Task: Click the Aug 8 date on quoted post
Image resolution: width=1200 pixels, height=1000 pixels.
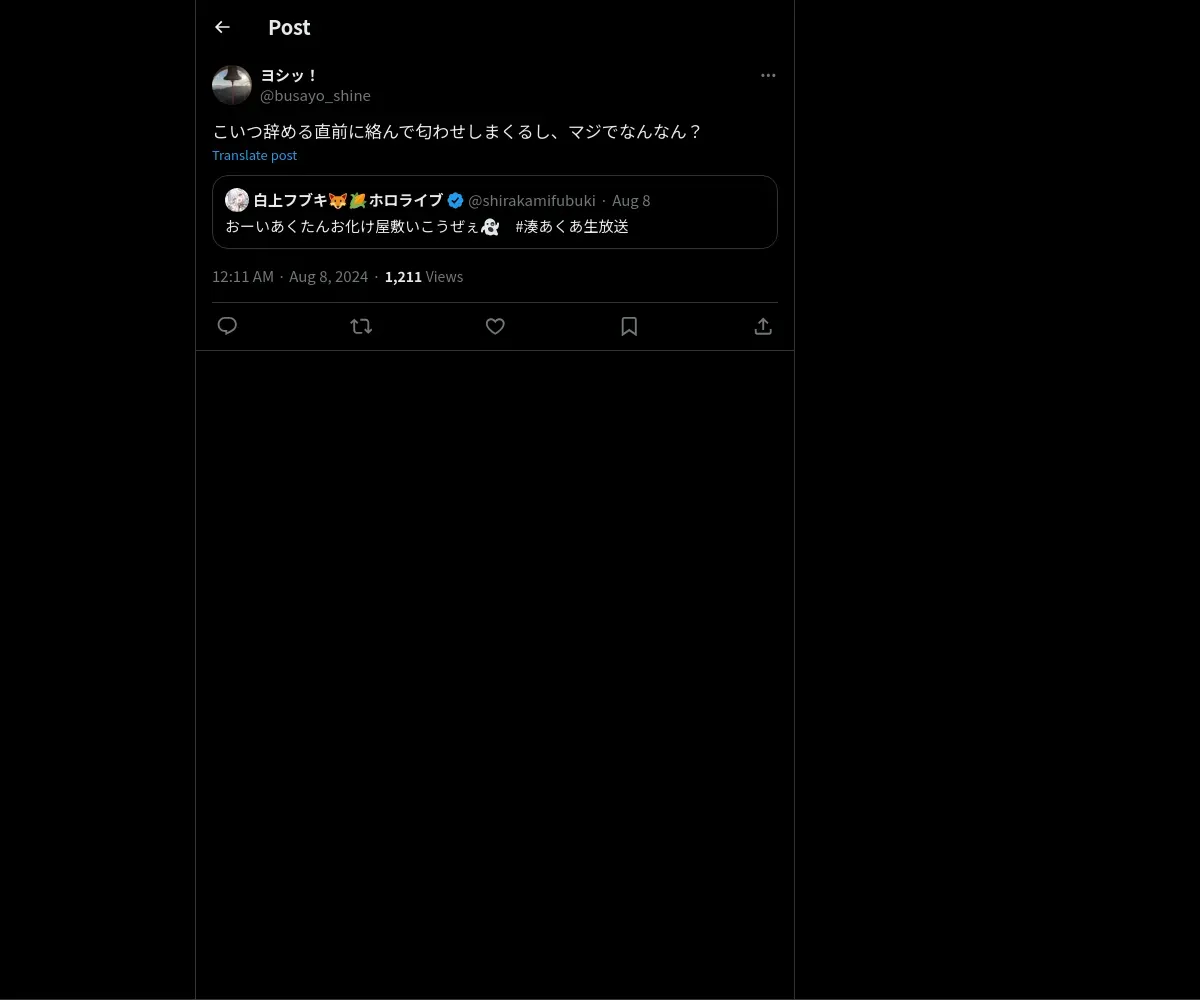Action: point(631,200)
